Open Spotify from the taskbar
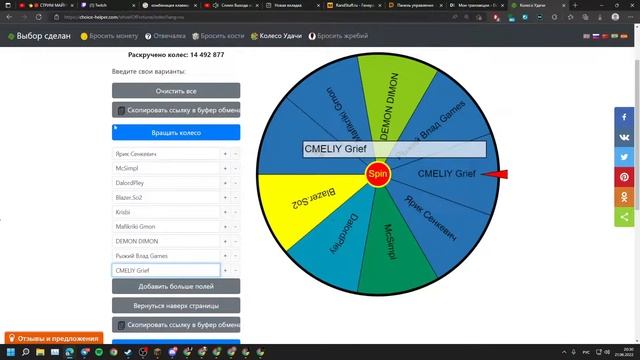 tap(99, 352)
